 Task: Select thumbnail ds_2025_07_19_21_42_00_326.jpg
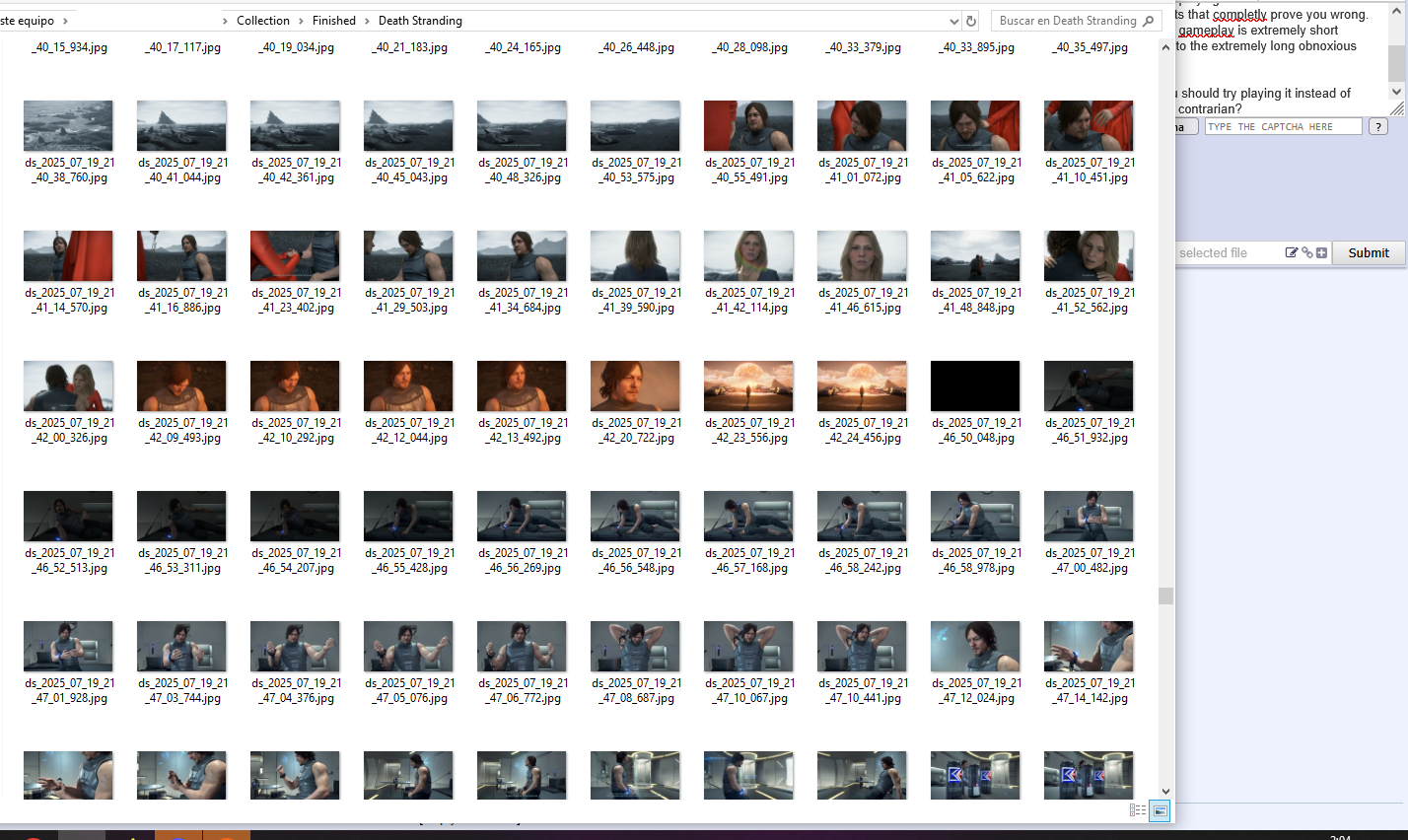coord(68,386)
